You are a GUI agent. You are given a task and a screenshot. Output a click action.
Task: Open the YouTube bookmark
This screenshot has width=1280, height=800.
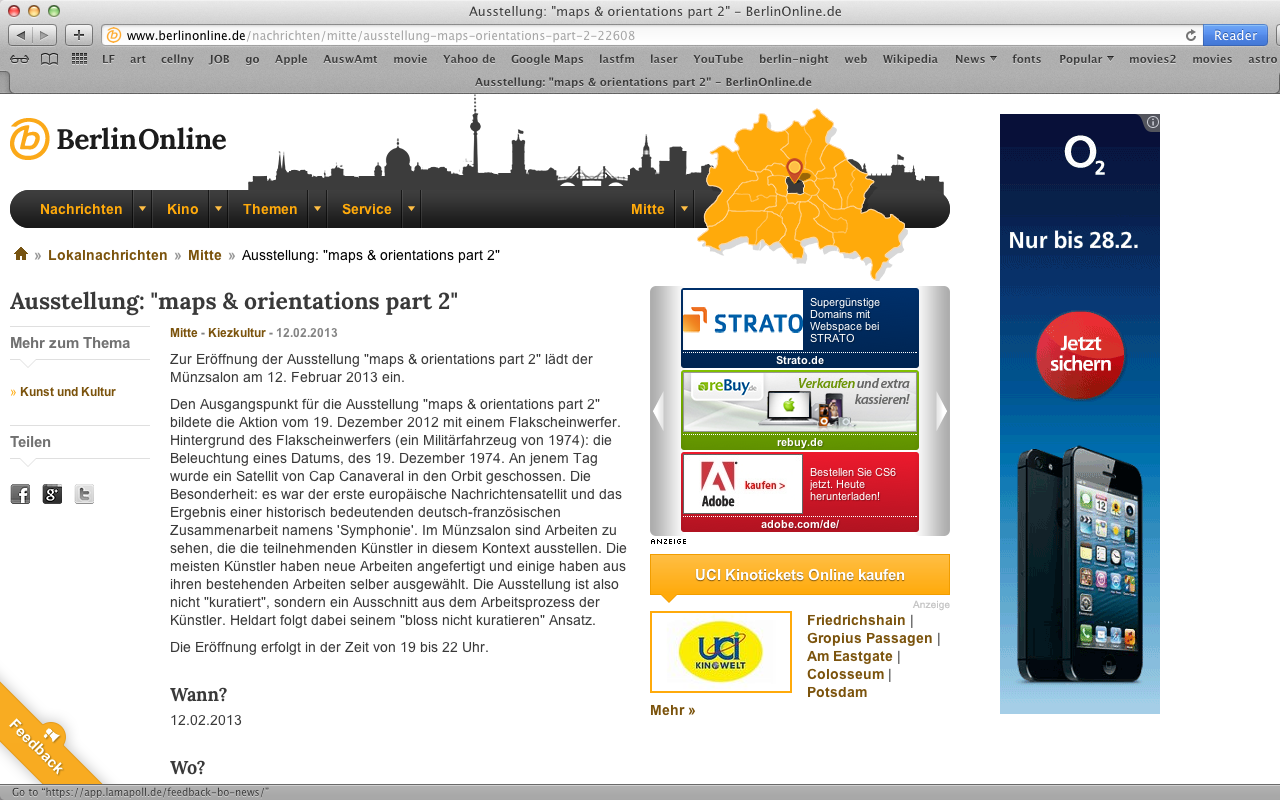point(718,59)
